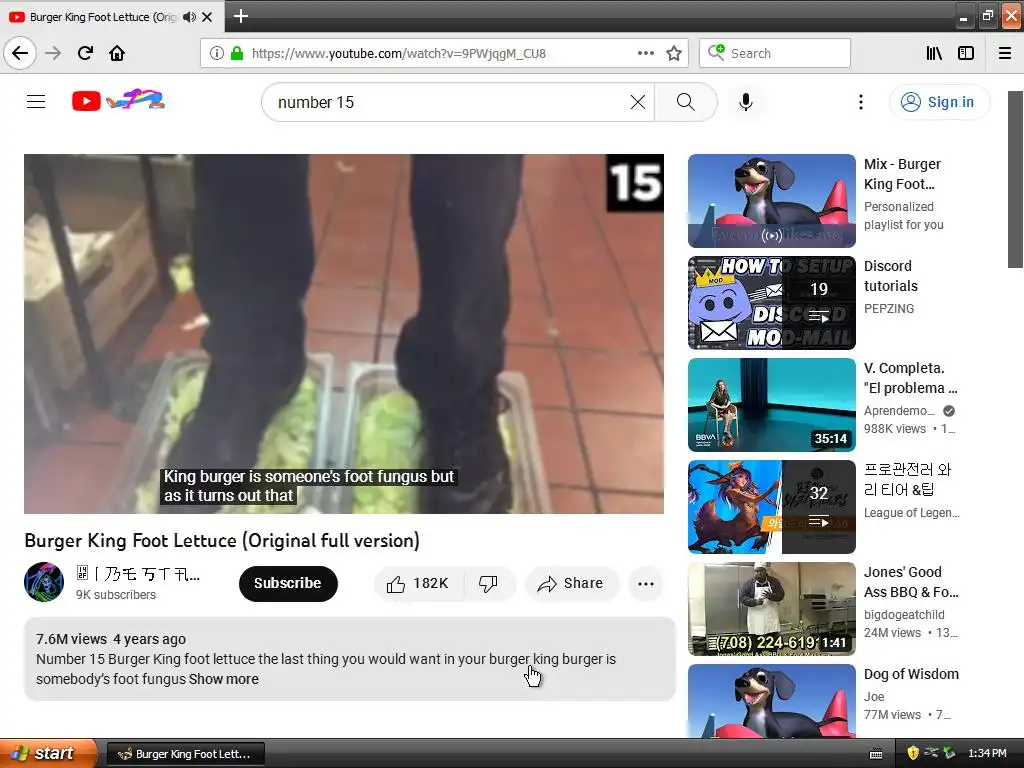Click the video player showing foot lettuce
Screen dimensions: 1024x768
pyautogui.click(x=344, y=334)
